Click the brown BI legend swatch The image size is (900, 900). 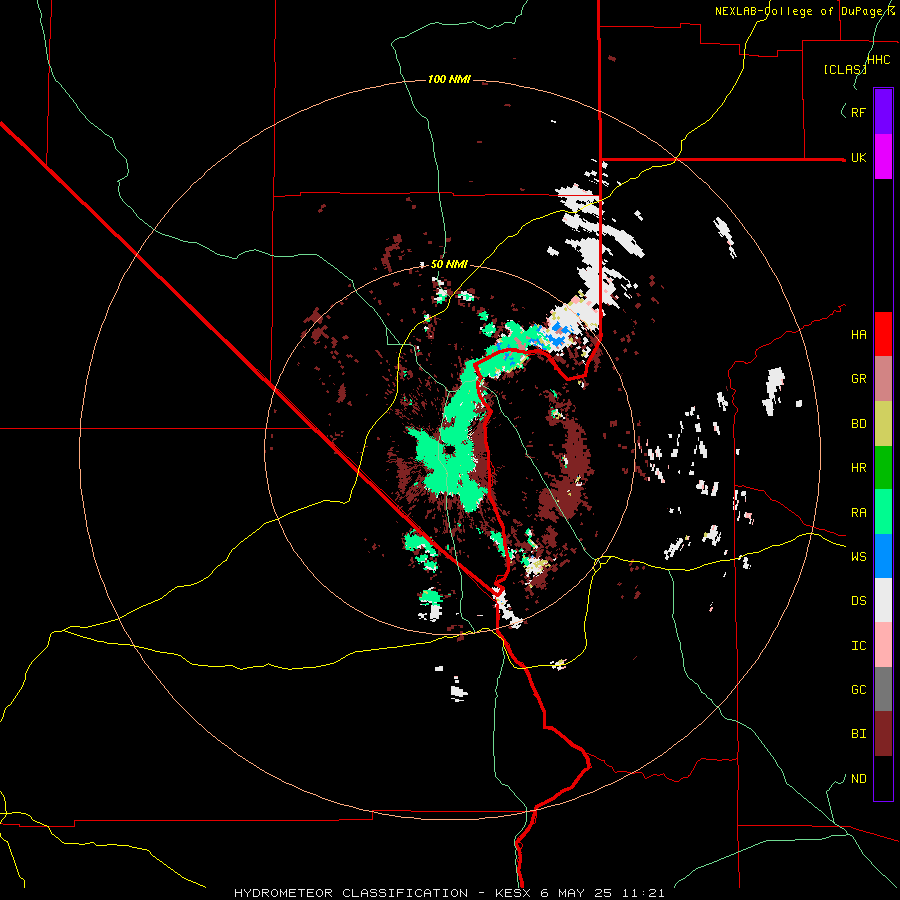pyautogui.click(x=883, y=734)
